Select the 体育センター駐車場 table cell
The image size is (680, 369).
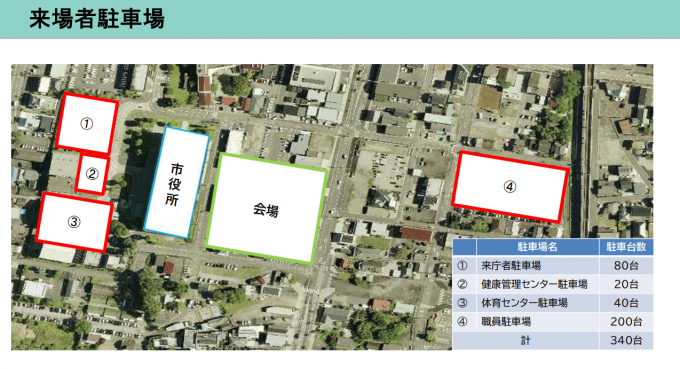coord(538,303)
